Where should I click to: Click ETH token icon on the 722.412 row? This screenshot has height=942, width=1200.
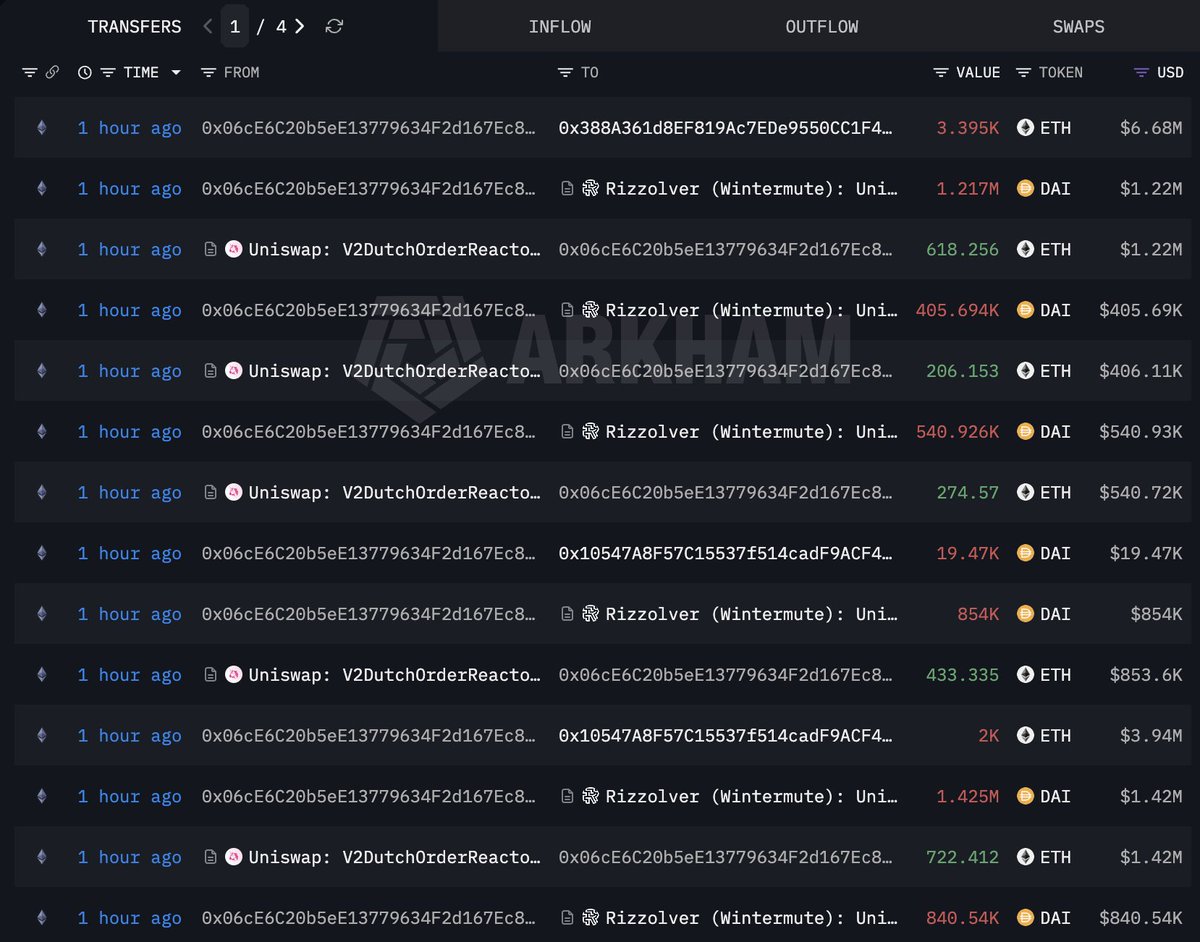pos(1025,857)
